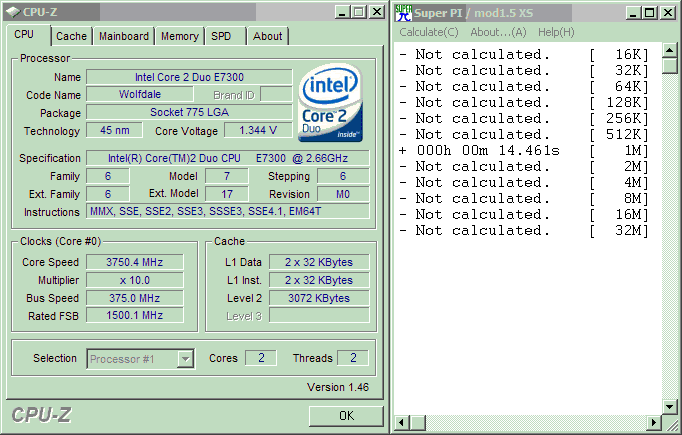This screenshot has width=682, height=435.
Task: Click the Cores value field
Action: point(261,358)
